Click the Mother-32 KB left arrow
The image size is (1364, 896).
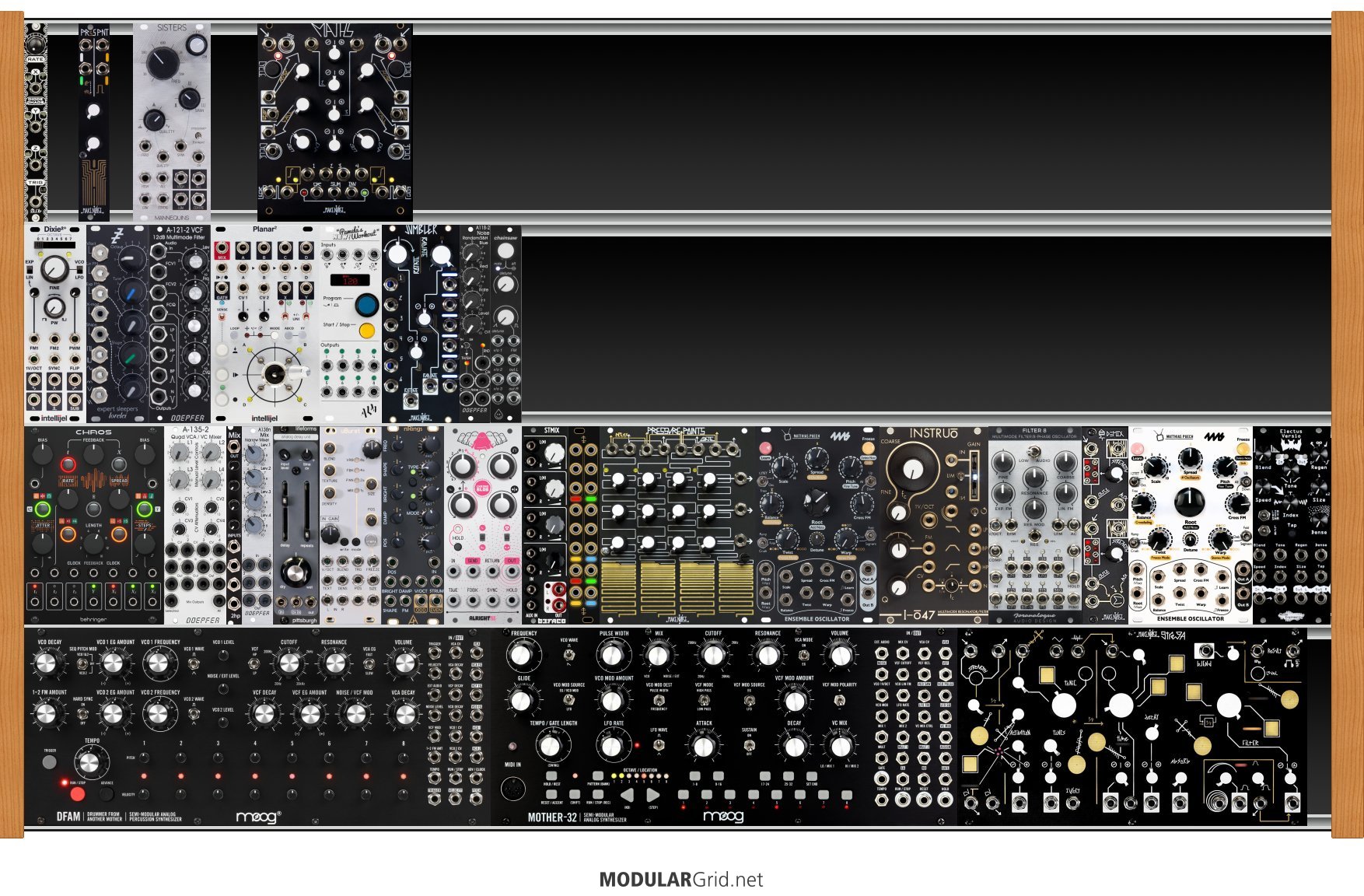point(627,796)
